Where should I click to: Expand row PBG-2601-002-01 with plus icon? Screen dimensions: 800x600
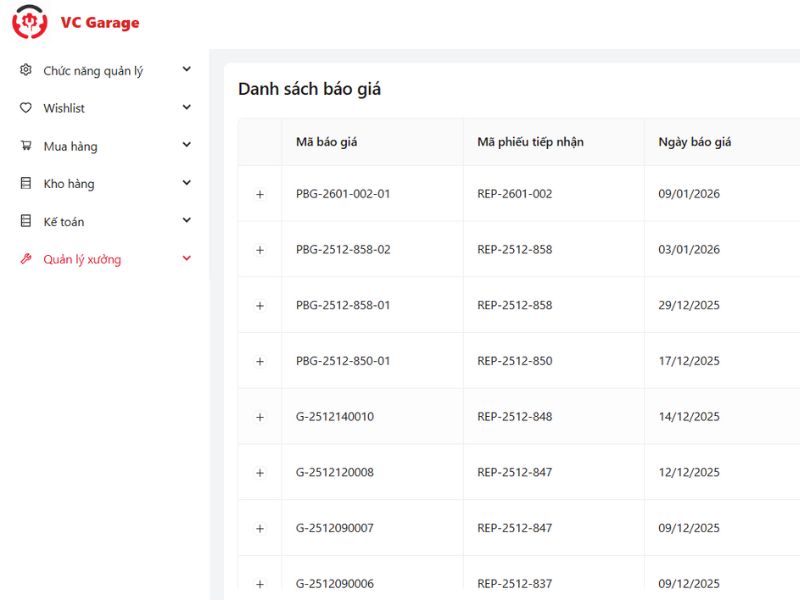click(x=260, y=194)
